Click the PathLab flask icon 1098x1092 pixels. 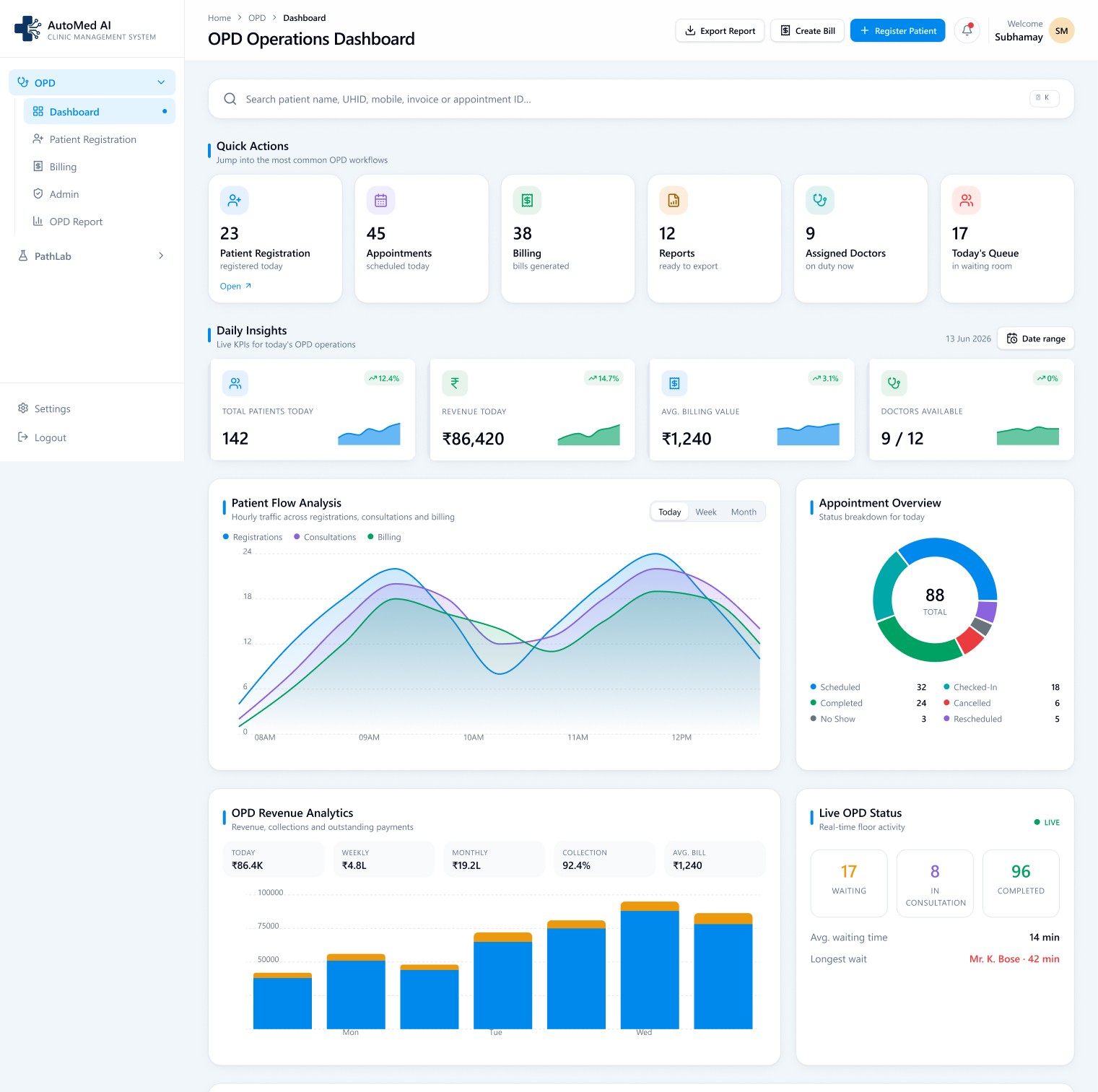coord(23,255)
